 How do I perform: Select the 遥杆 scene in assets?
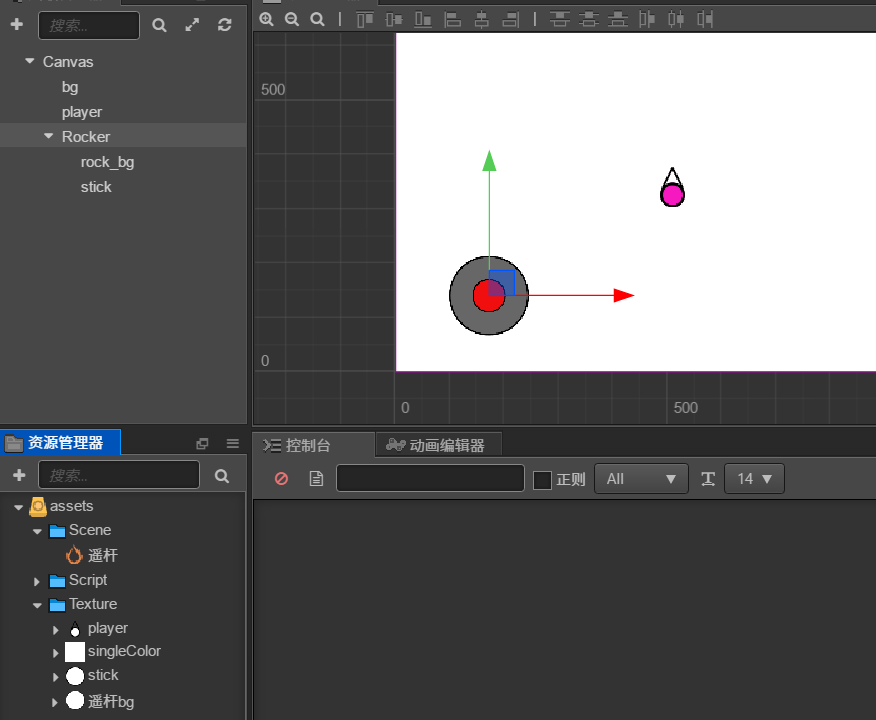tap(100, 555)
